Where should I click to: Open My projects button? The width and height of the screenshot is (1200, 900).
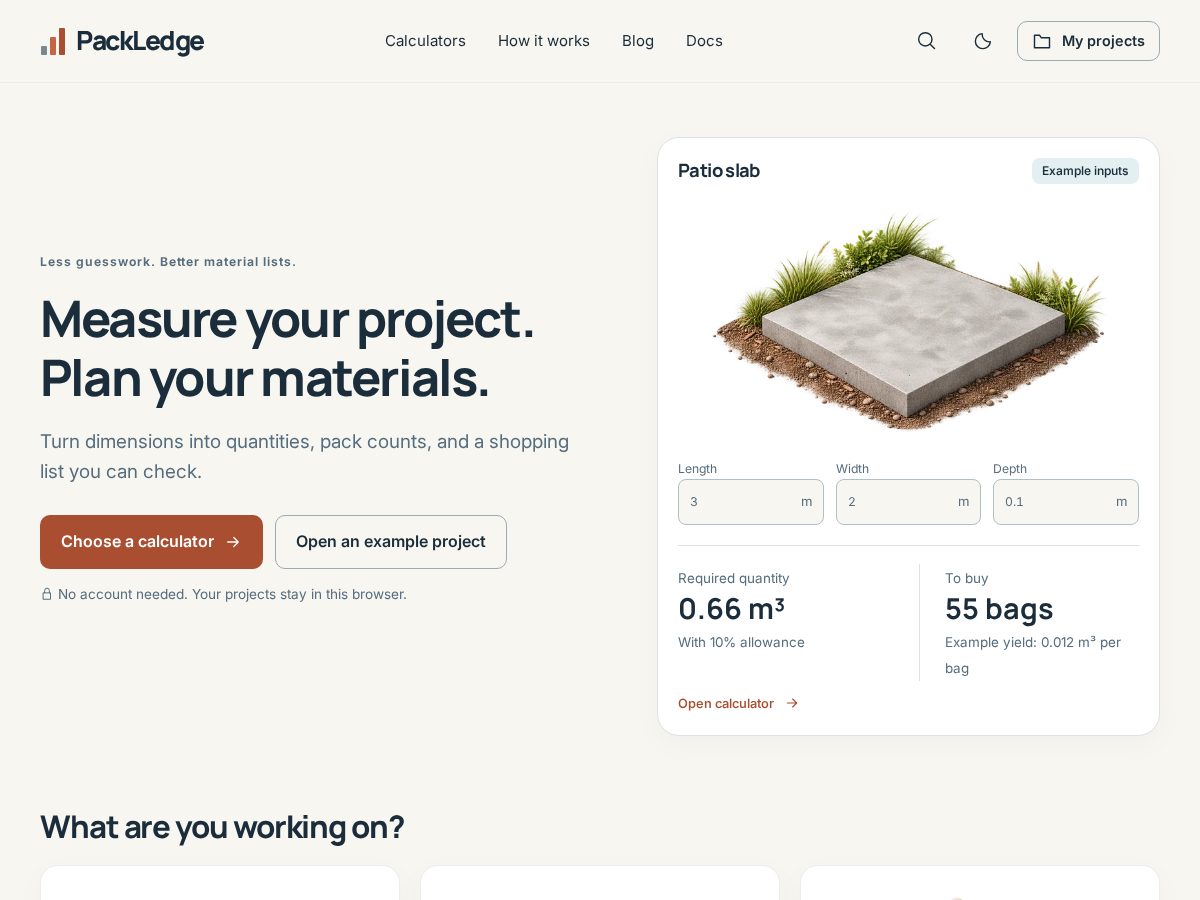(x=1088, y=41)
